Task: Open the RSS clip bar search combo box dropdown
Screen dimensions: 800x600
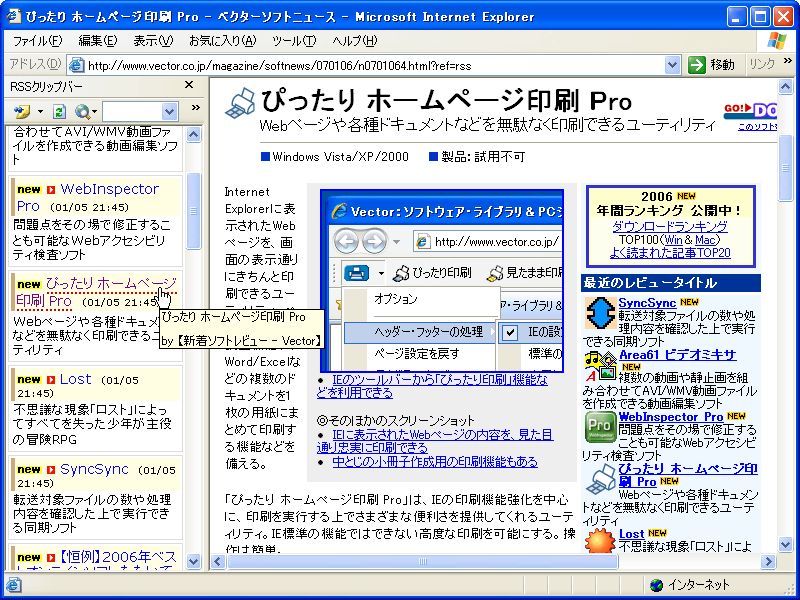Action: (x=169, y=111)
